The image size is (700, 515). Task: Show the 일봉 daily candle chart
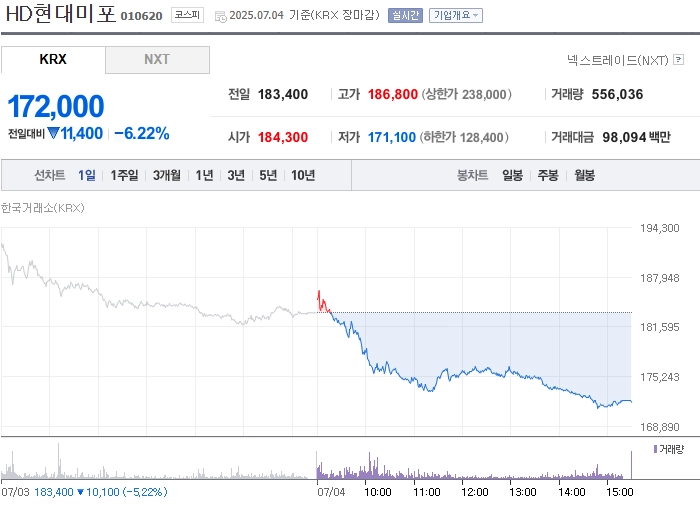click(512, 175)
